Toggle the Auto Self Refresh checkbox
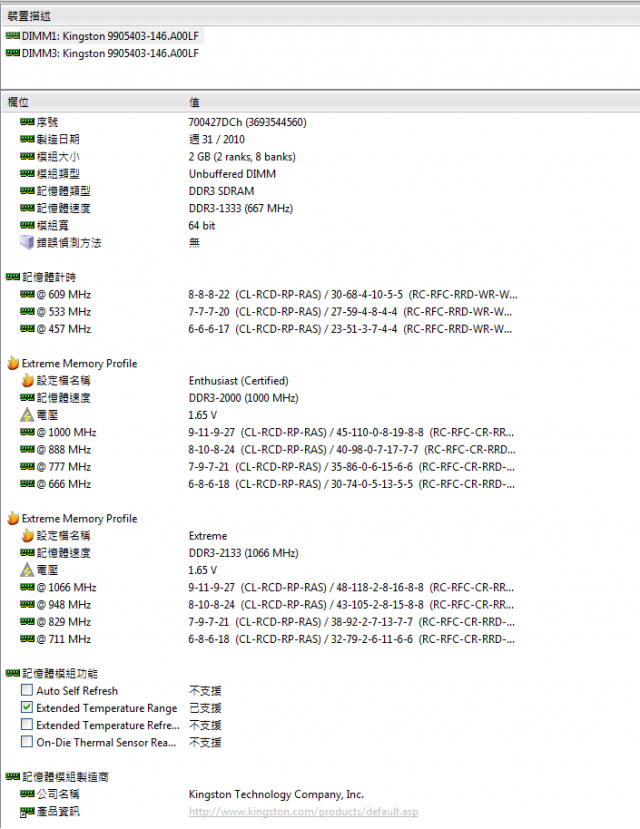Viewport: 640px width, 829px height. click(x=27, y=690)
